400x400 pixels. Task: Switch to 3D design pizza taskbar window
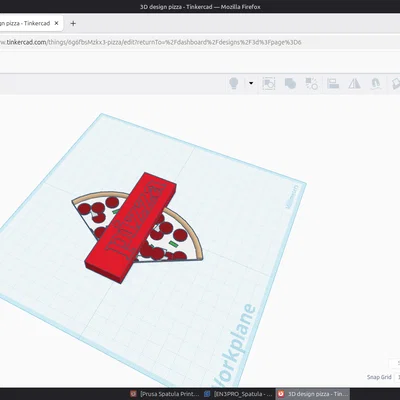click(313, 394)
